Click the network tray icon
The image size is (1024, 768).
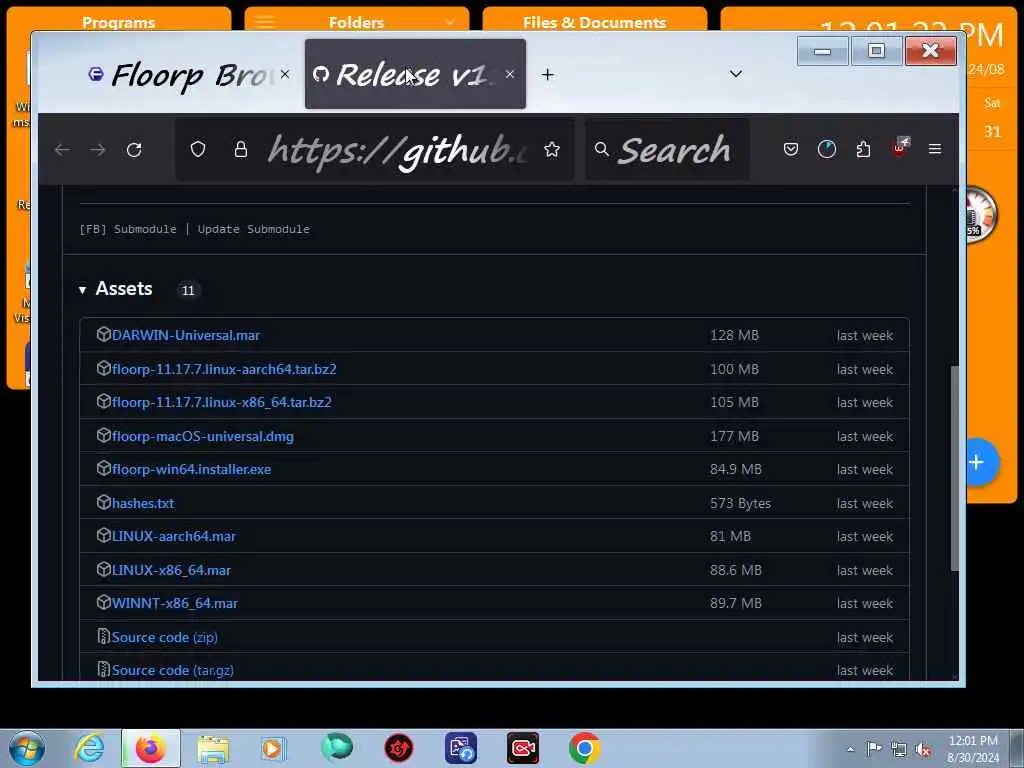click(899, 749)
